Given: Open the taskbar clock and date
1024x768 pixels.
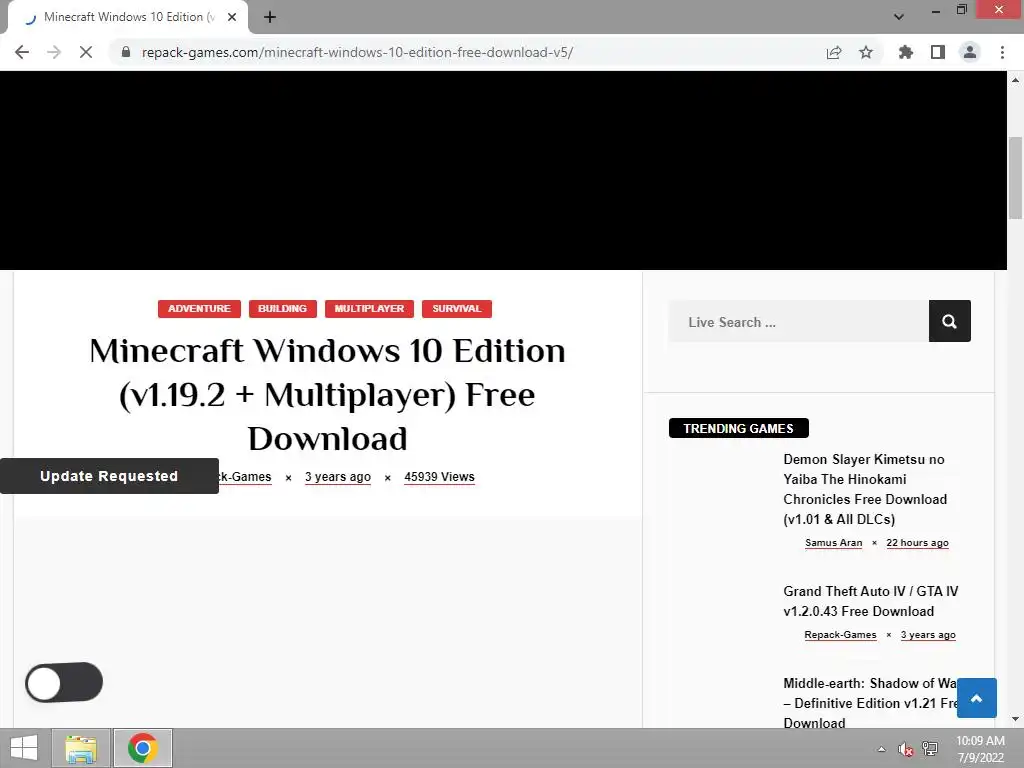Looking at the screenshot, I should [x=980, y=749].
